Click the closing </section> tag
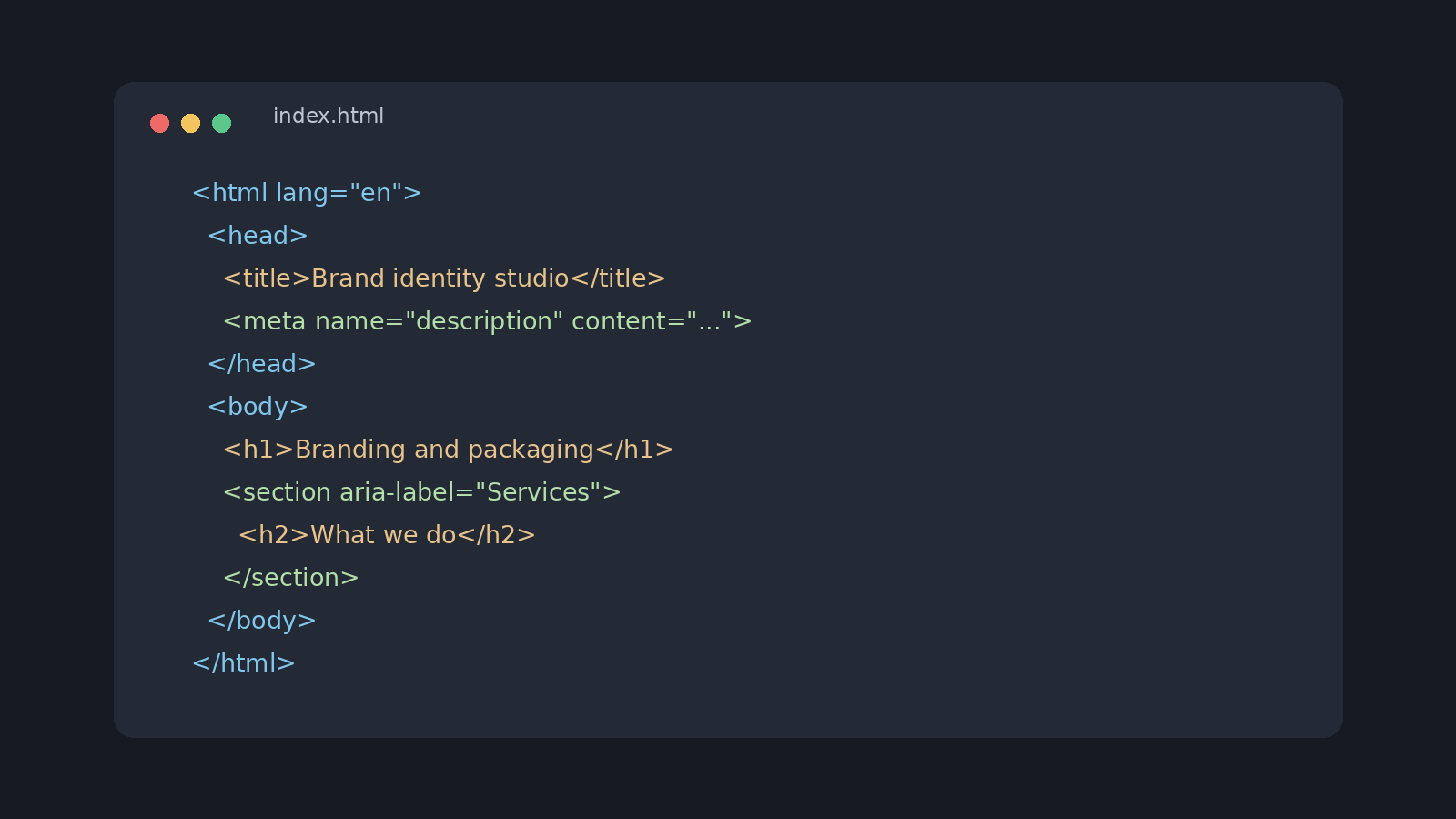Image resolution: width=1456 pixels, height=819 pixels. 291,578
